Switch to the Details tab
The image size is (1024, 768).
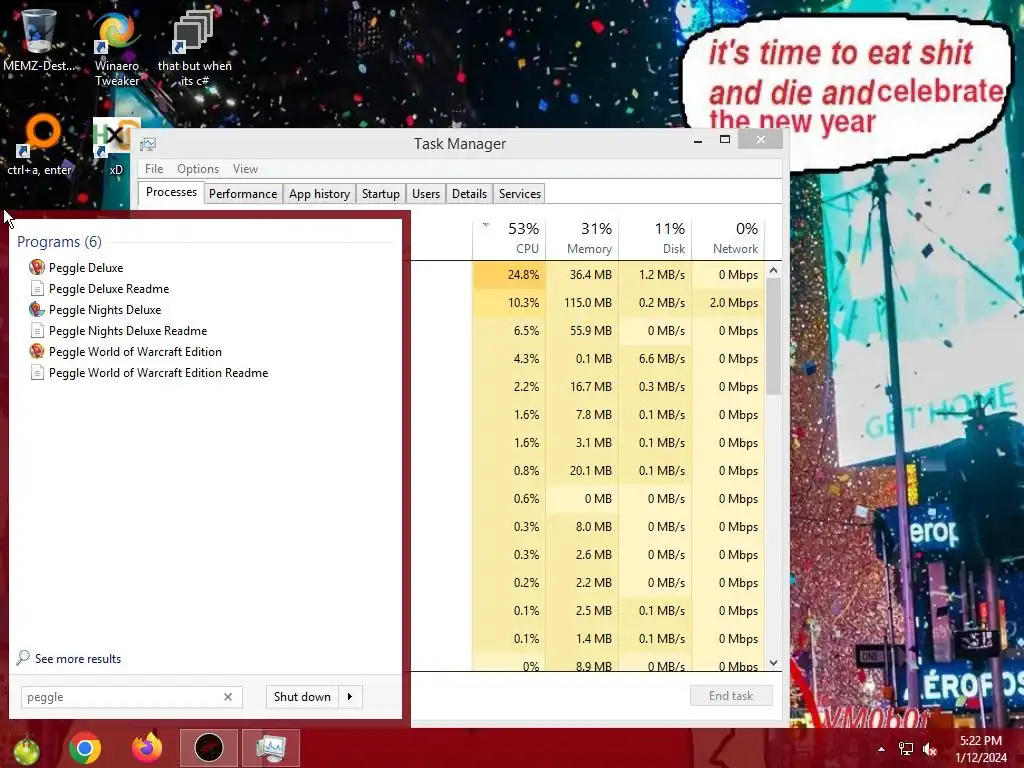click(470, 193)
